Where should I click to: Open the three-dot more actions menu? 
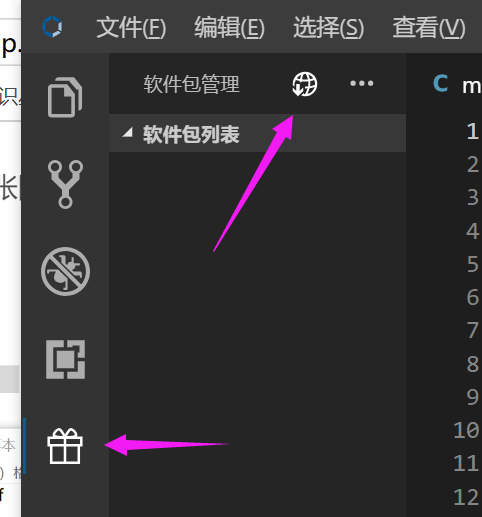point(362,83)
